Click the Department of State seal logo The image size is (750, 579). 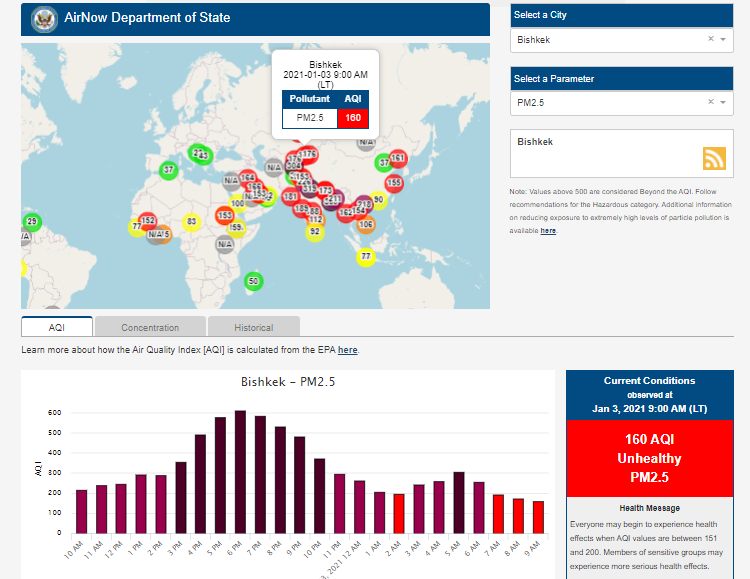44,18
